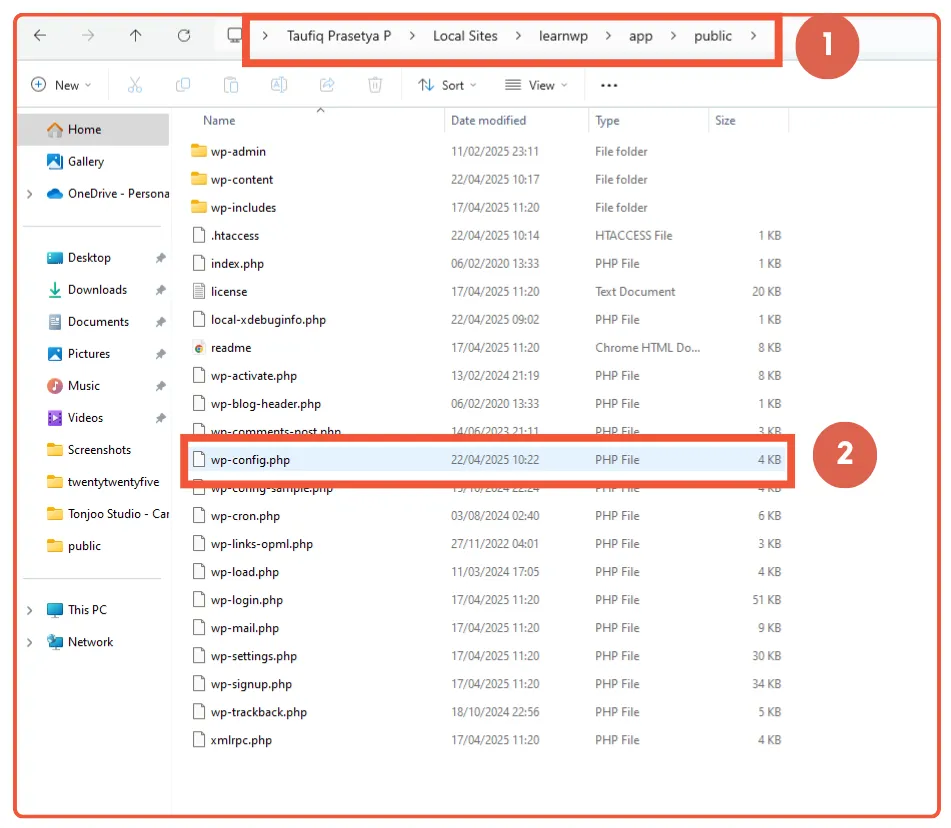The width and height of the screenshot is (951, 828).
Task: Open the New item menu
Action: tap(62, 85)
